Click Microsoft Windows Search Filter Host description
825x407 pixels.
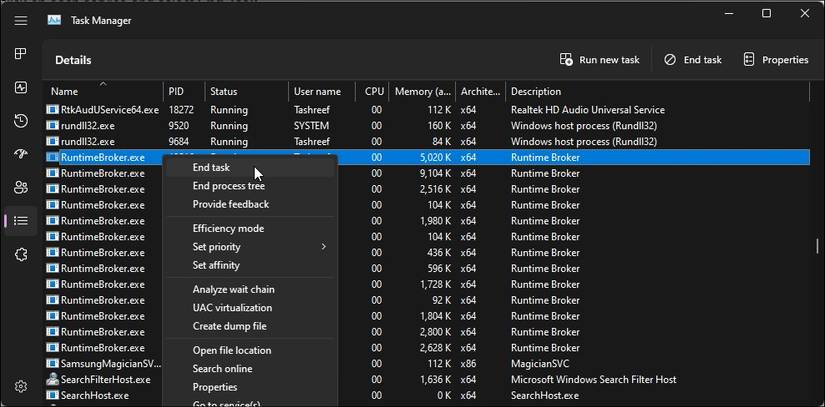coord(593,379)
